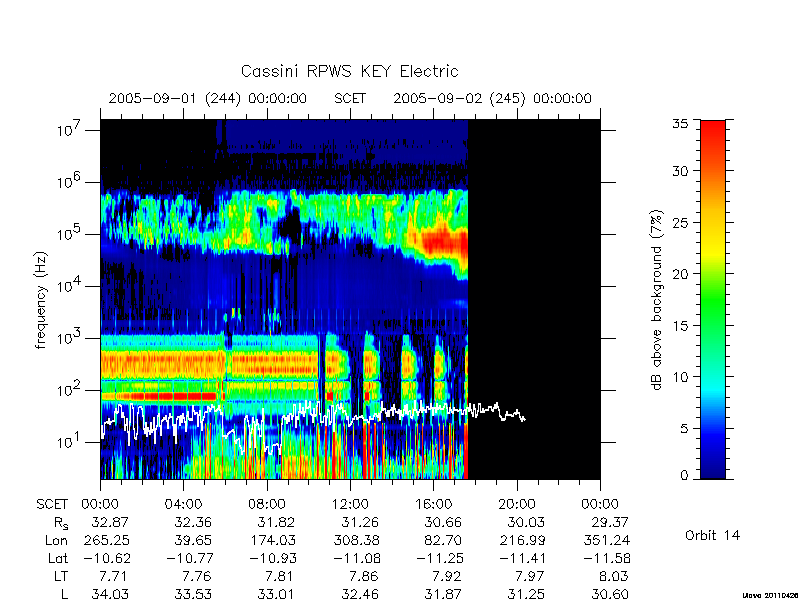This screenshot has height=600, width=800.
Task: Click the 10^5 frequency tick label
Action: (68, 233)
